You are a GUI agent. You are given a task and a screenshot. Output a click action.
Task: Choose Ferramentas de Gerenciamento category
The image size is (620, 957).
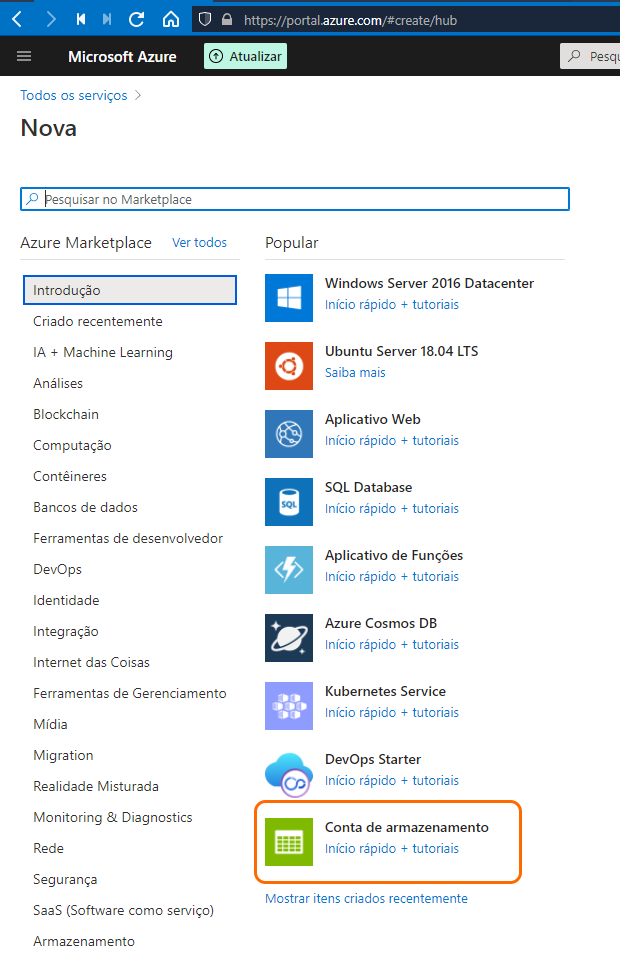pyautogui.click(x=130, y=693)
